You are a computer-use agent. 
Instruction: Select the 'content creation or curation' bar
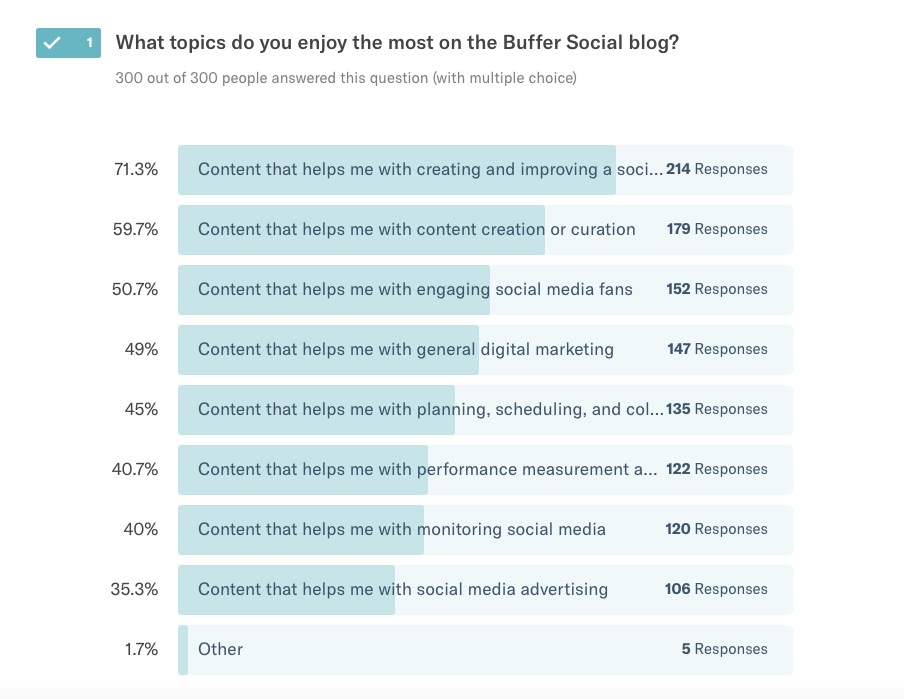[485, 230]
